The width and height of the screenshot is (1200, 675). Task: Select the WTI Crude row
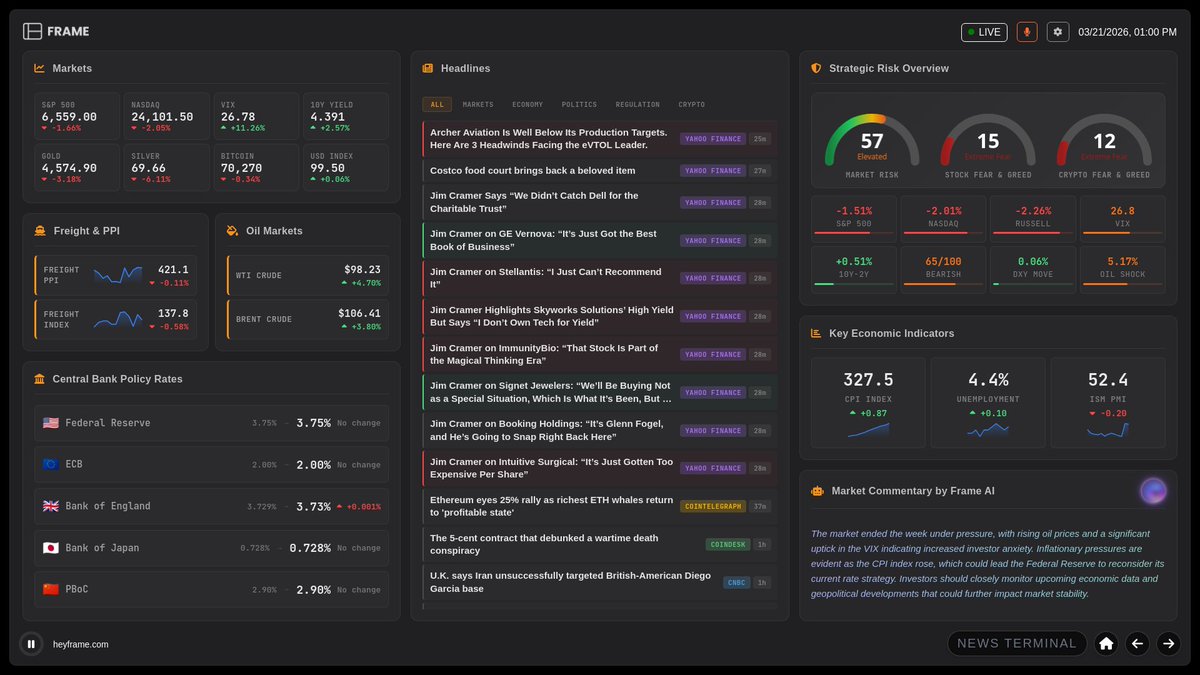point(308,275)
